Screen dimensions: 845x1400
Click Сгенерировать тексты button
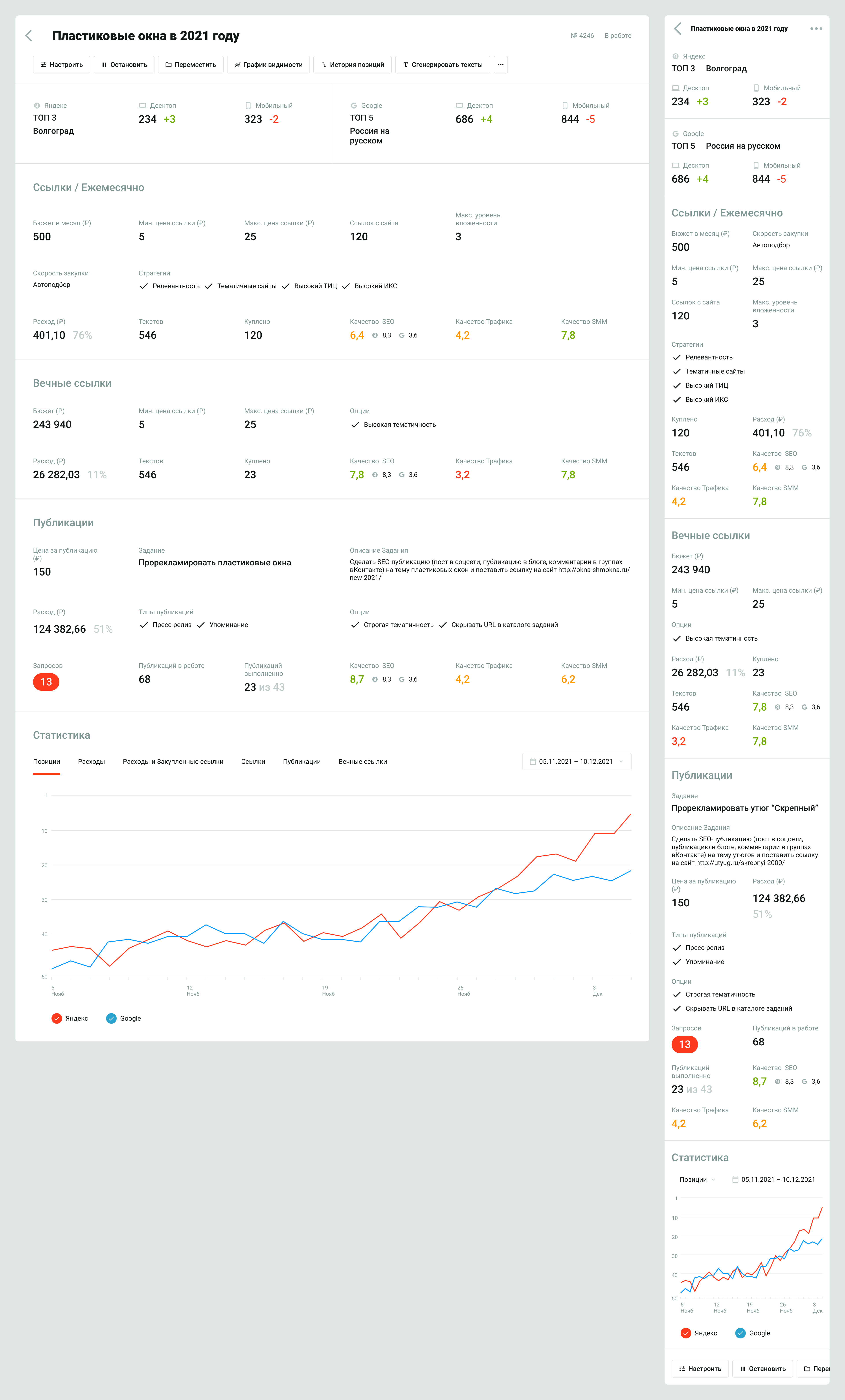point(443,65)
